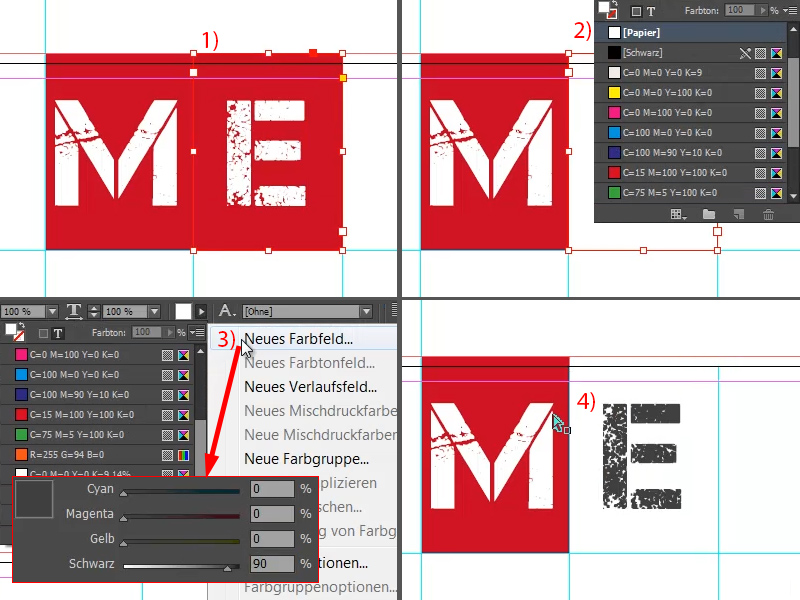Click the scroll-up arrow of the R=255 swatches panel
This screenshot has height=600, width=800.
(201, 352)
